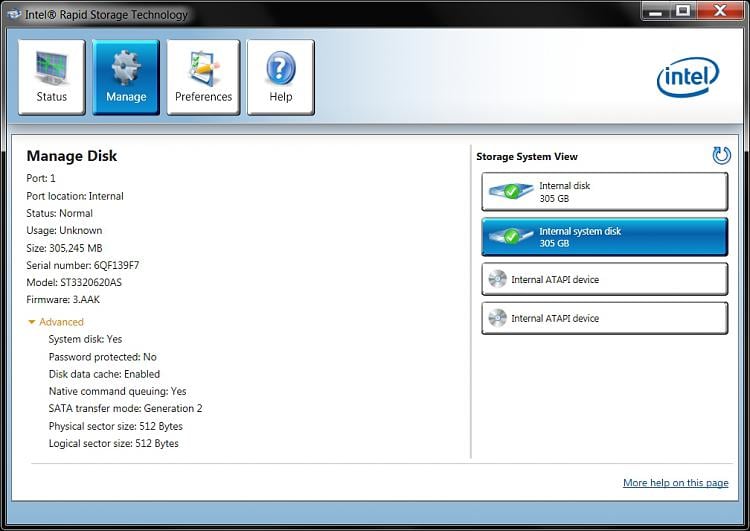Collapse the Advanced section
Image resolution: width=750 pixels, height=531 pixels.
55,322
